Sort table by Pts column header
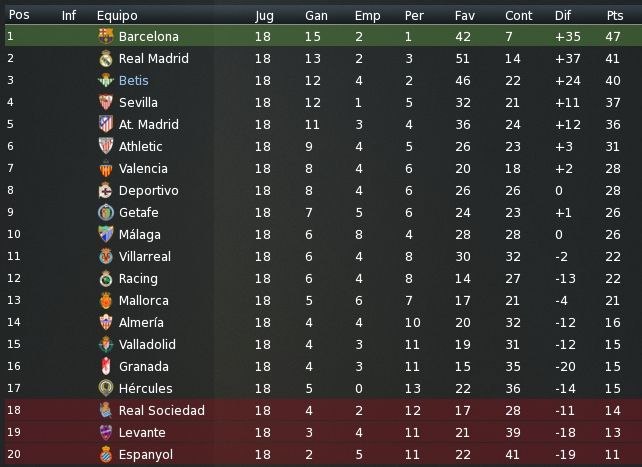 coord(615,16)
